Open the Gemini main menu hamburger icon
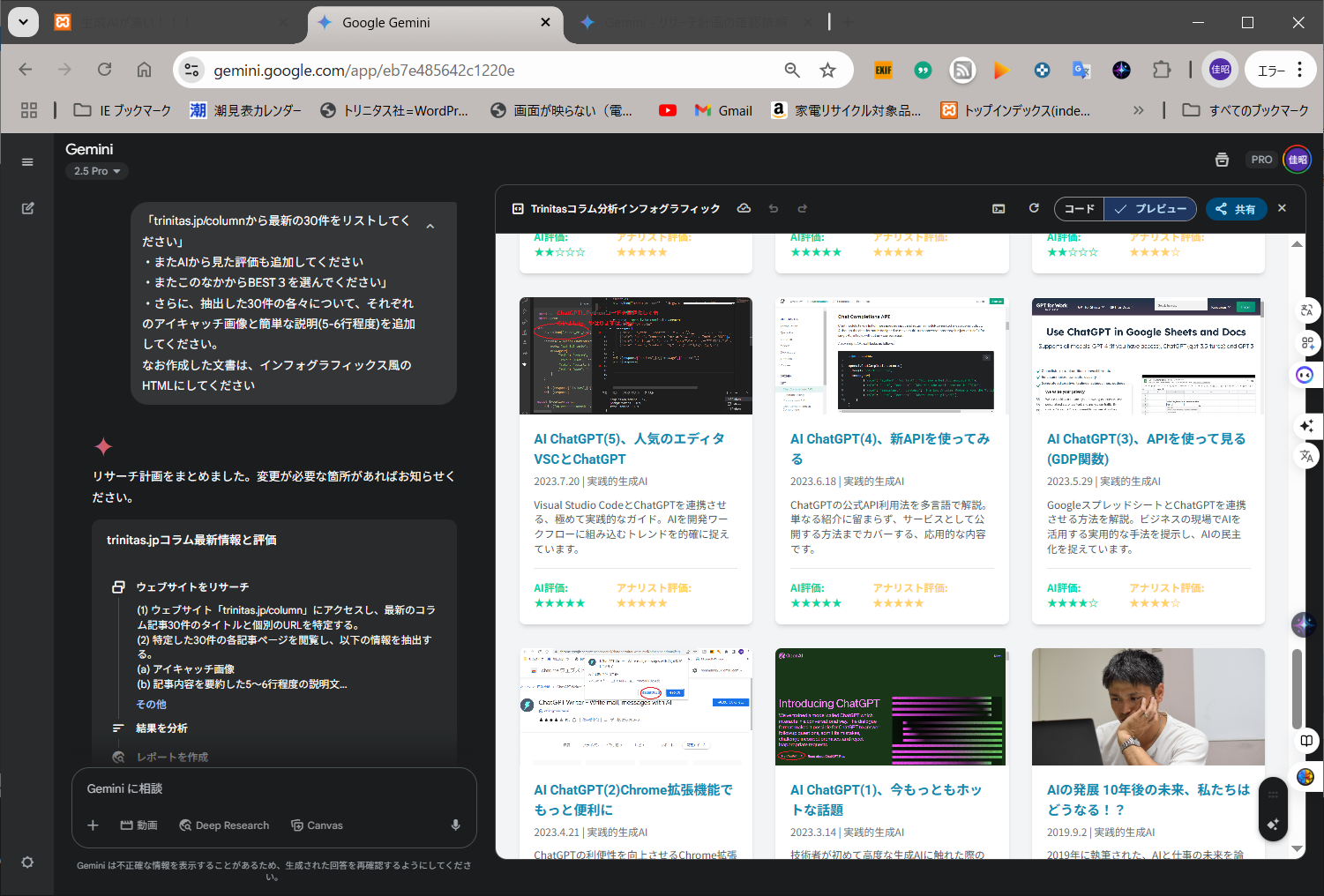1324x896 pixels. tap(27, 161)
